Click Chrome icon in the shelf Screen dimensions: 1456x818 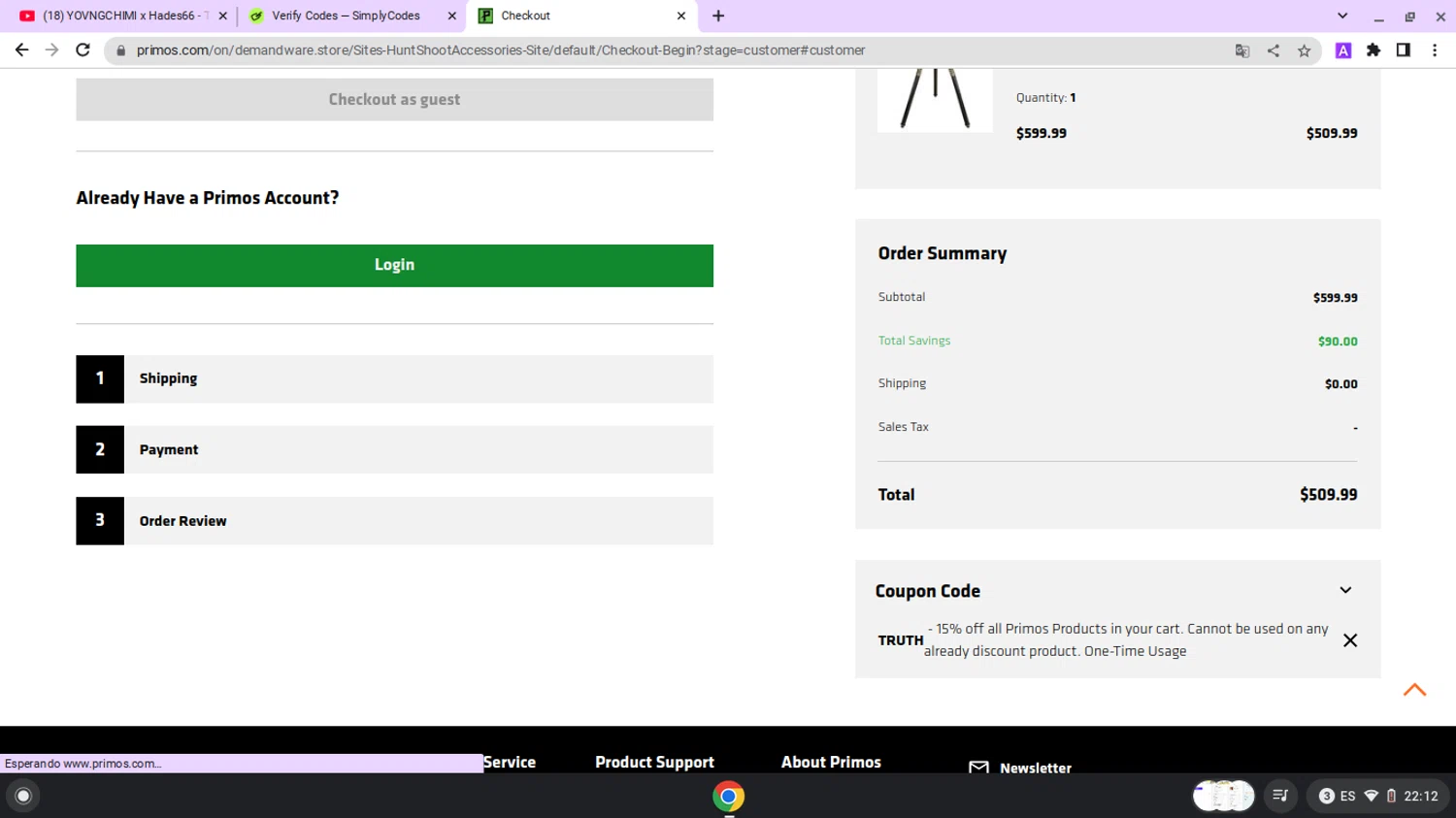pos(729,797)
